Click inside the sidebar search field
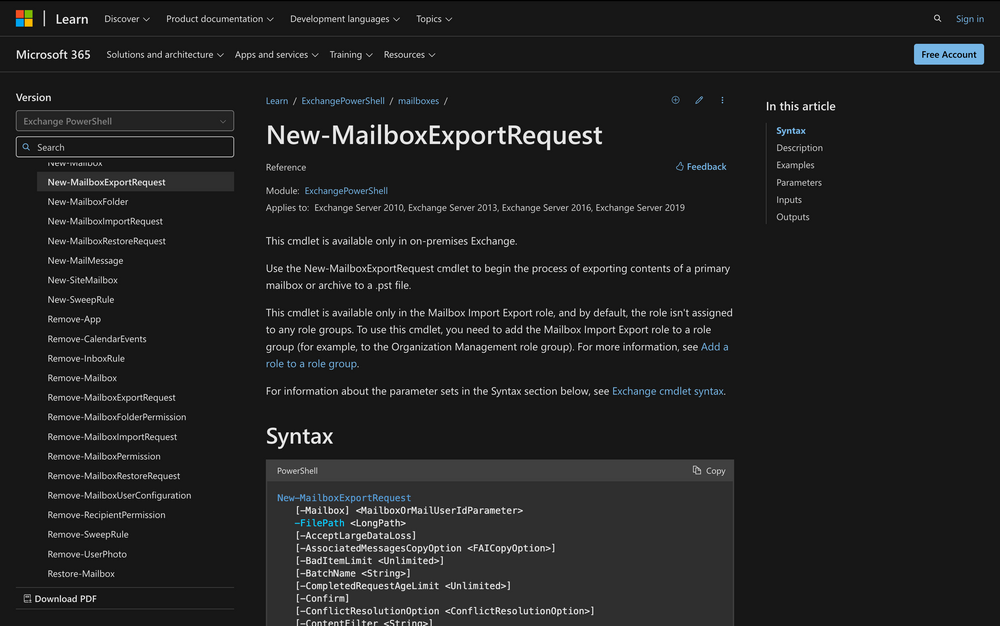The width and height of the screenshot is (1000, 626). (x=124, y=146)
